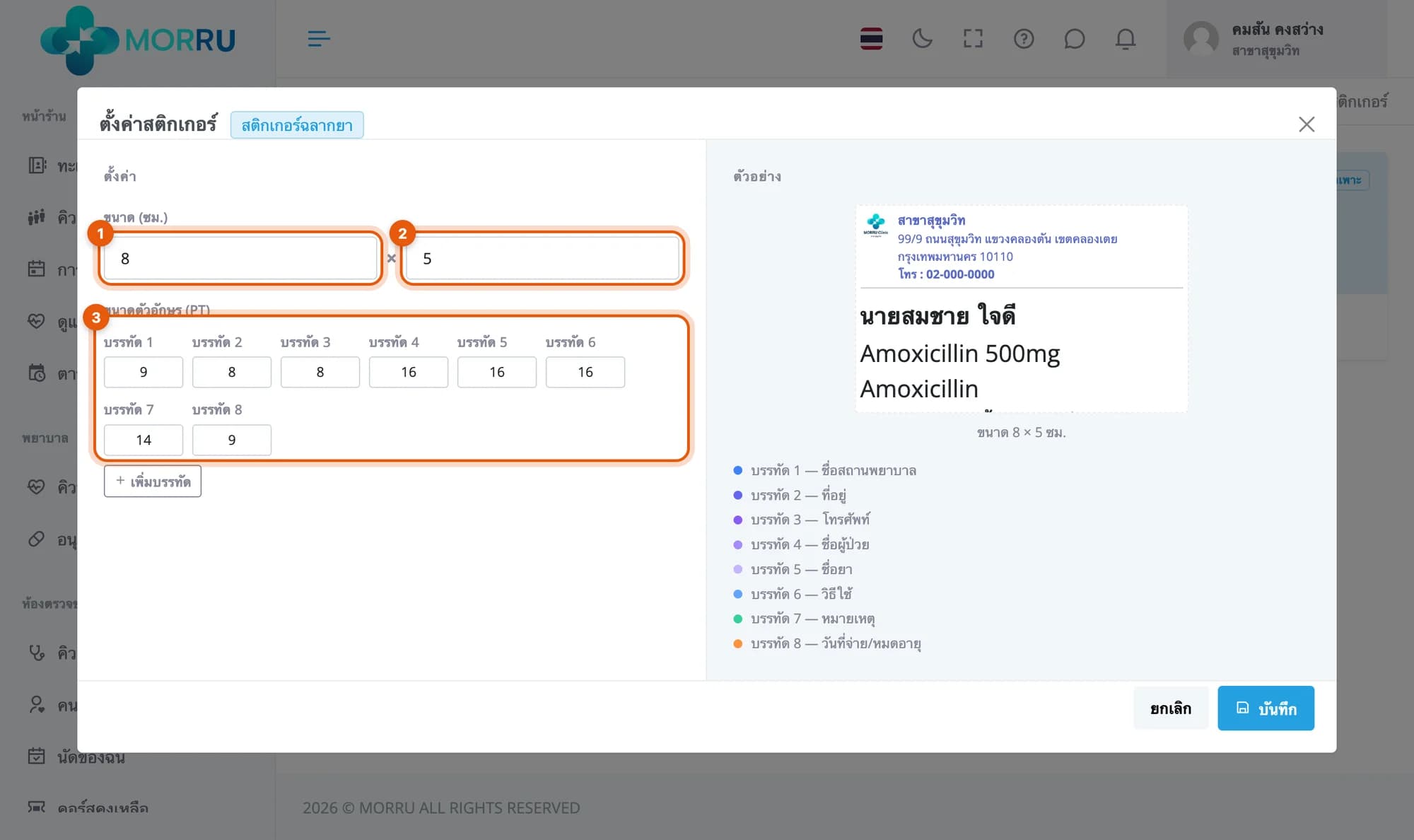Select the บรรทัด 1 font size field
The image size is (1414, 840).
(144, 372)
